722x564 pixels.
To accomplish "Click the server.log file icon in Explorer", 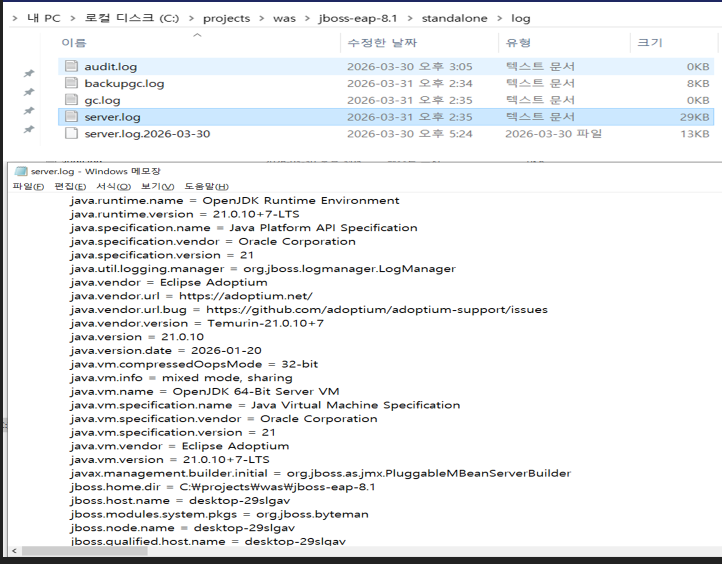I will pos(71,116).
